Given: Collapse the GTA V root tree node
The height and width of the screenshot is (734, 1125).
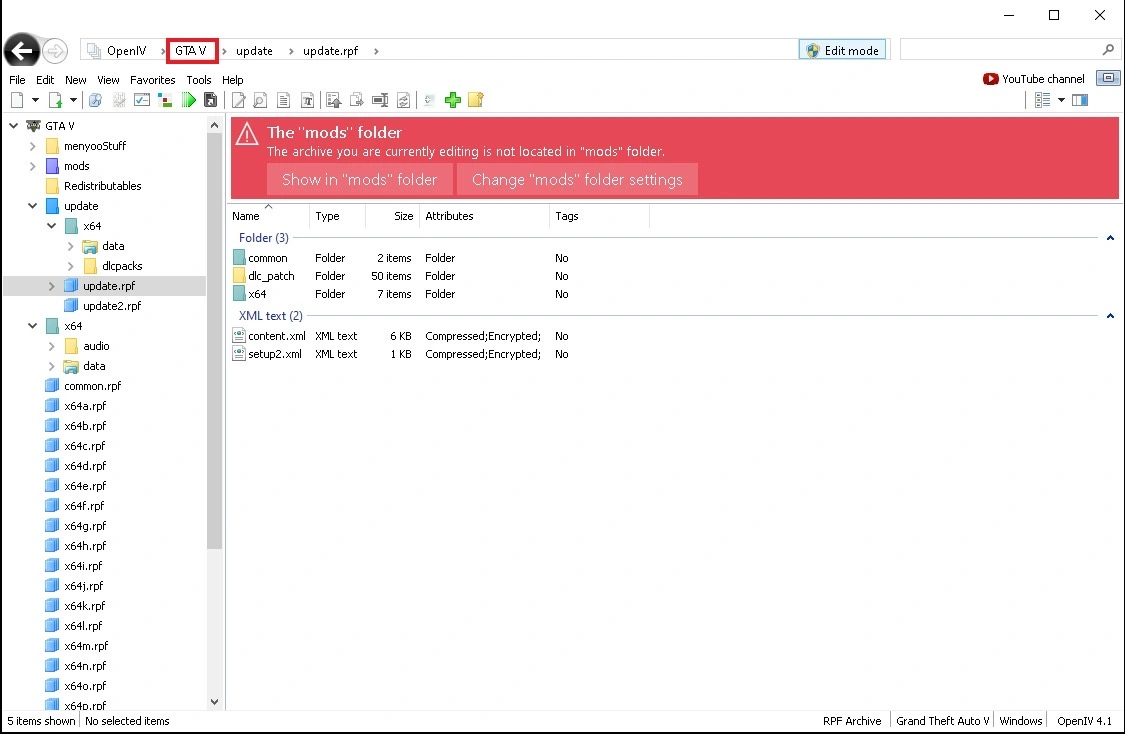Looking at the screenshot, I should coord(14,126).
